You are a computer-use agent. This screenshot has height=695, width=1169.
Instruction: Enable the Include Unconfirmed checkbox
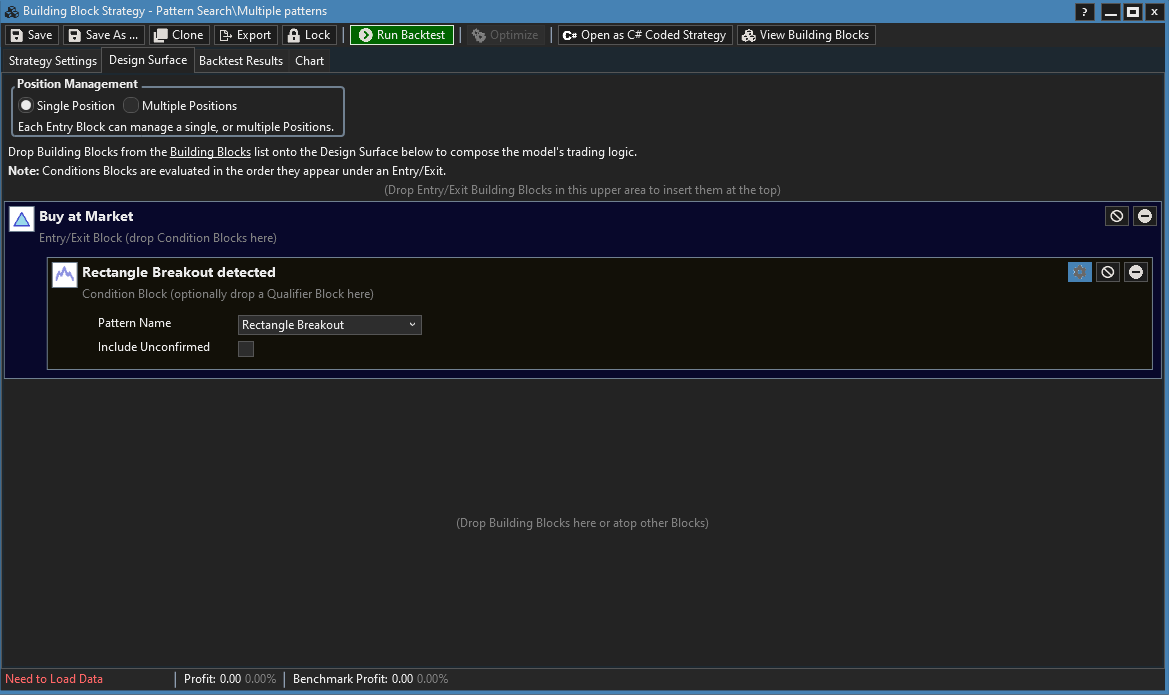point(246,349)
